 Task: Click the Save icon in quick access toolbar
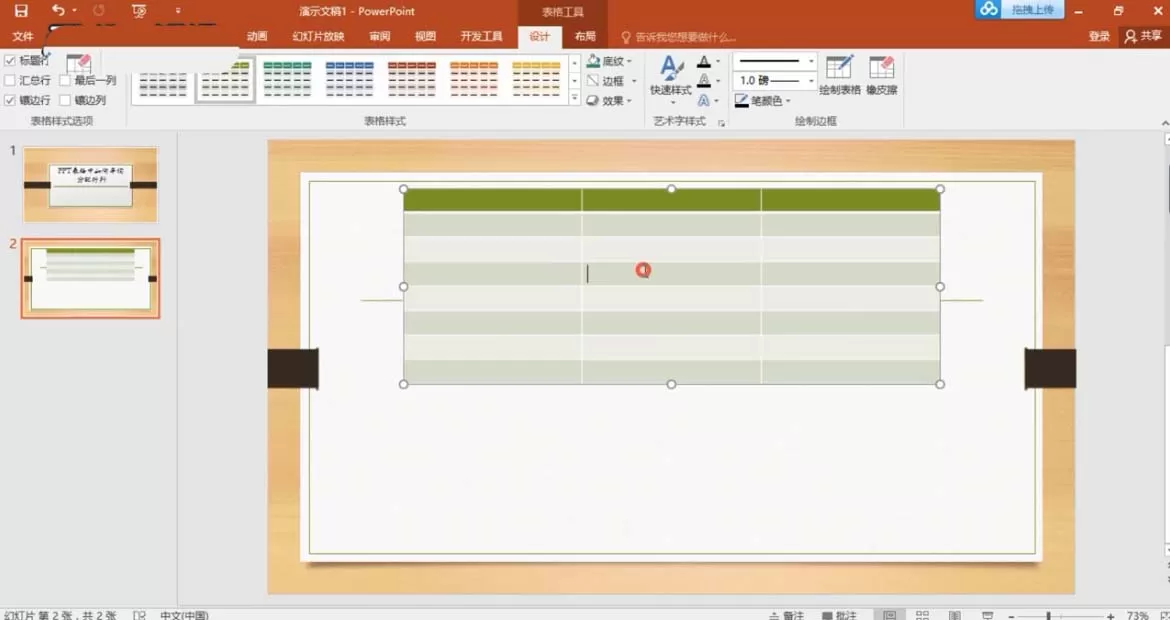21,11
